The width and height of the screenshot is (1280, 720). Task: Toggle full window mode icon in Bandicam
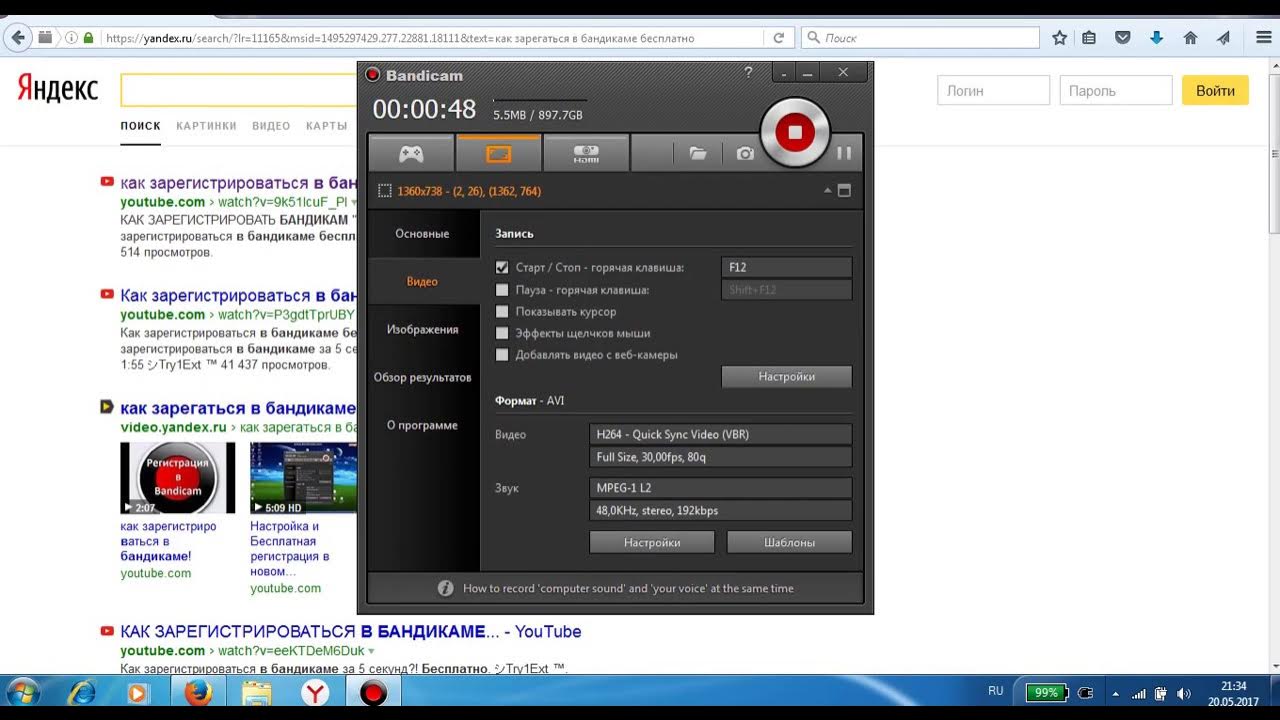[x=844, y=191]
